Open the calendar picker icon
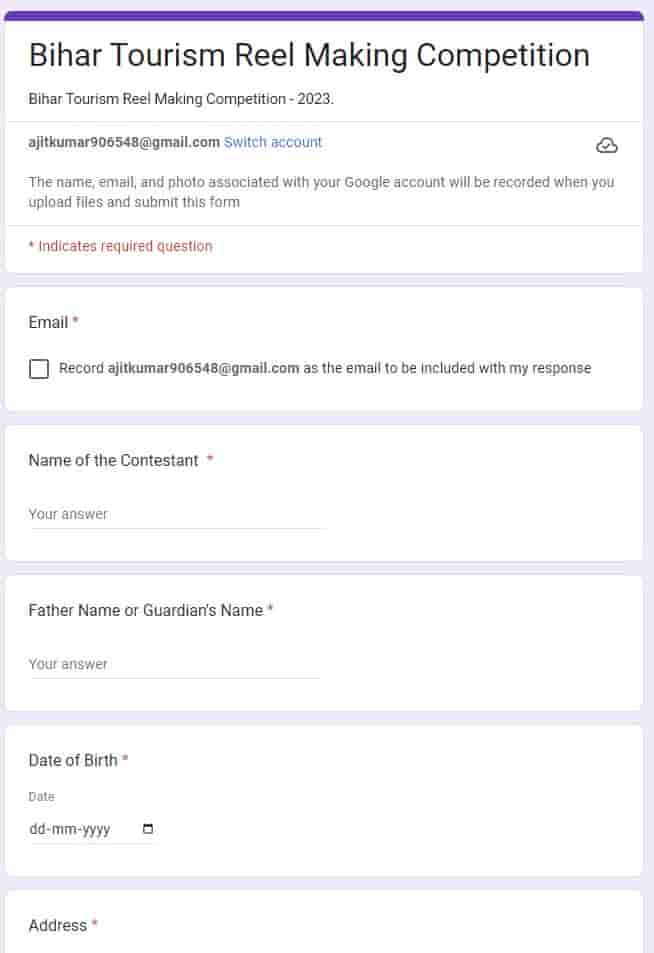The height and width of the screenshot is (953, 654). 148,829
